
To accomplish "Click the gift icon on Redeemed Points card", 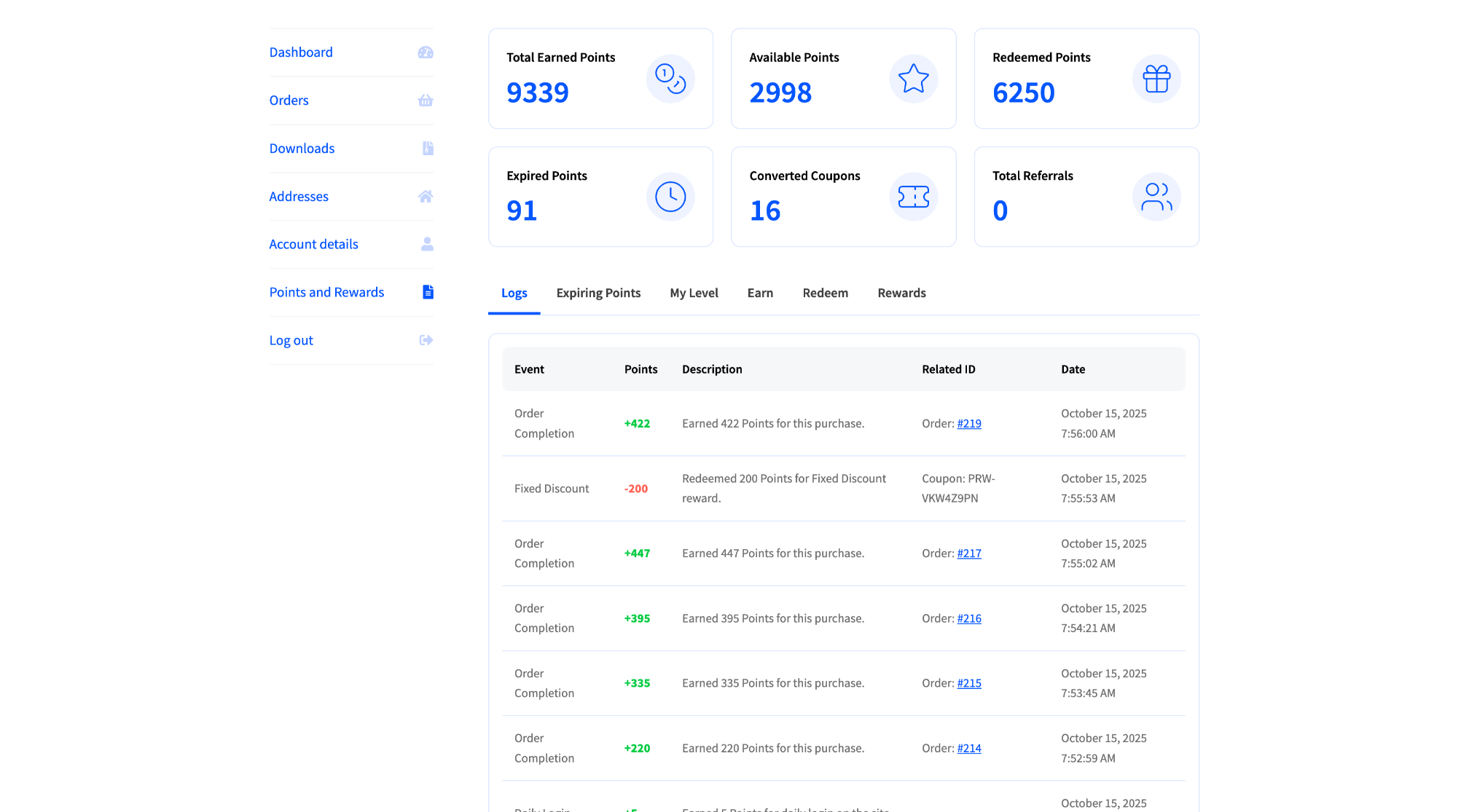I will pyautogui.click(x=1156, y=78).
